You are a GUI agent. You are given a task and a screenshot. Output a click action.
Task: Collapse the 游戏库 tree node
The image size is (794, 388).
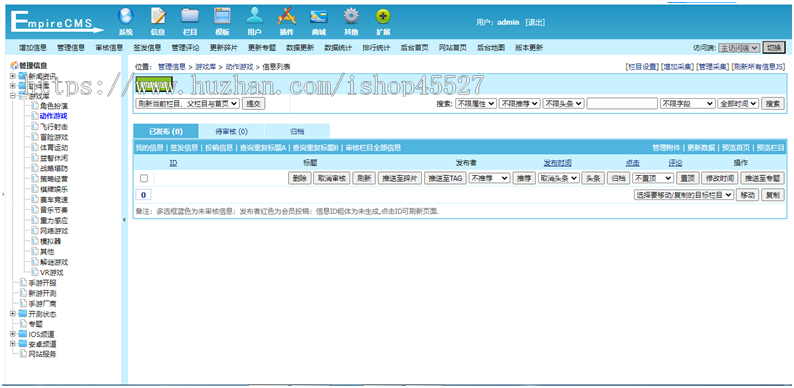click(x=13, y=96)
